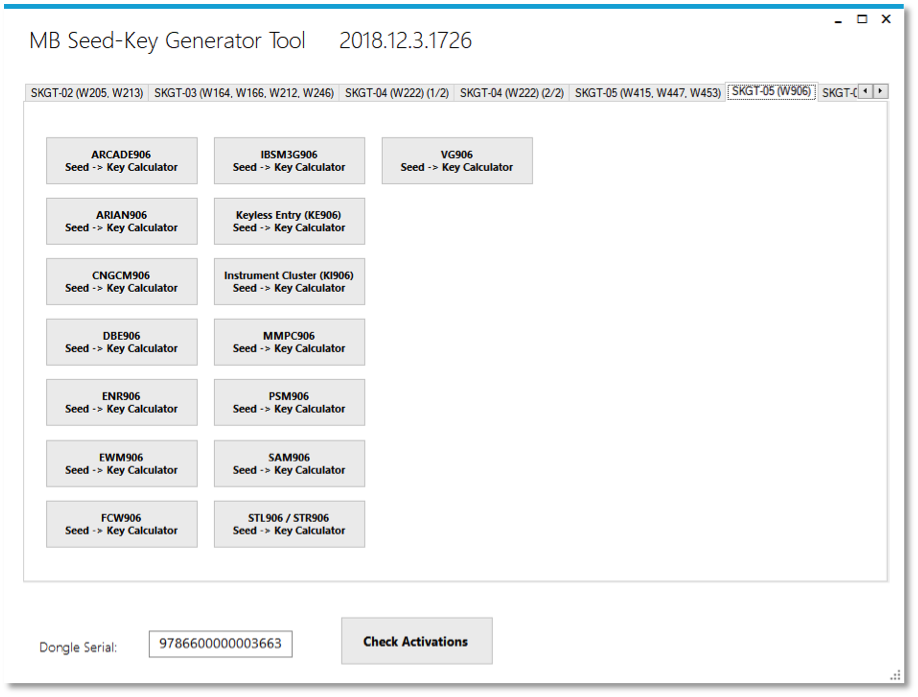Click the Check Activations button
This screenshot has width=918, height=697.
417,641
